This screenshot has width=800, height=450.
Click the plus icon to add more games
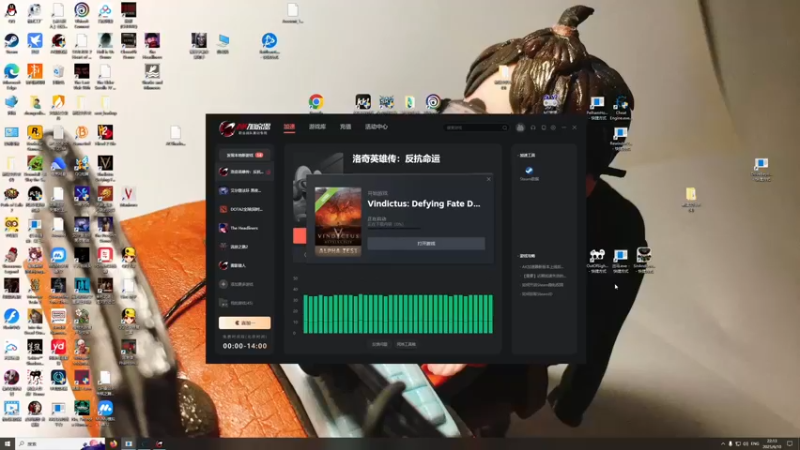[x=223, y=284]
